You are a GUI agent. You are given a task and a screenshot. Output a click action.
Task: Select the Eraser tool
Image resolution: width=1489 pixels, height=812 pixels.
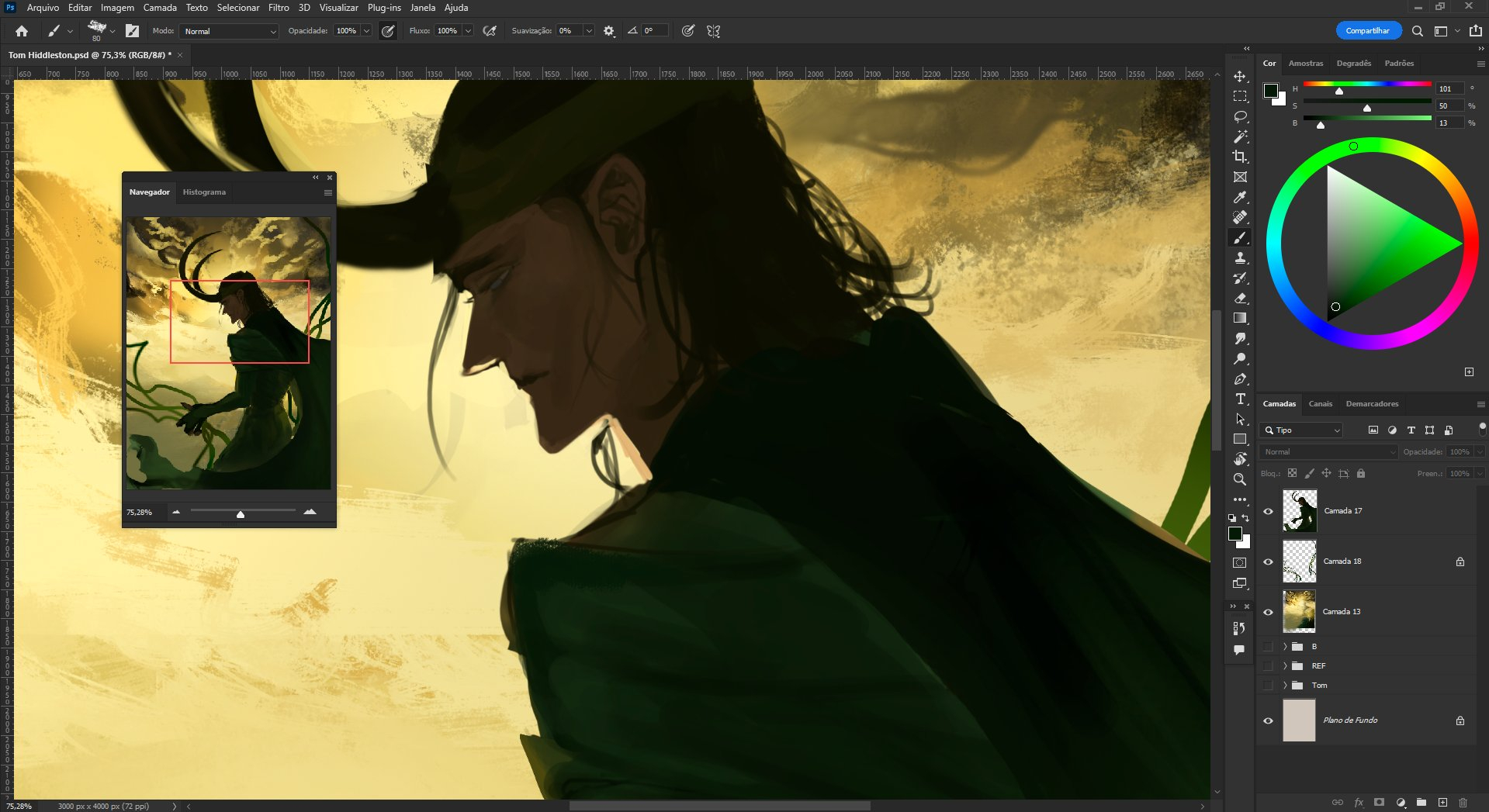(1240, 298)
